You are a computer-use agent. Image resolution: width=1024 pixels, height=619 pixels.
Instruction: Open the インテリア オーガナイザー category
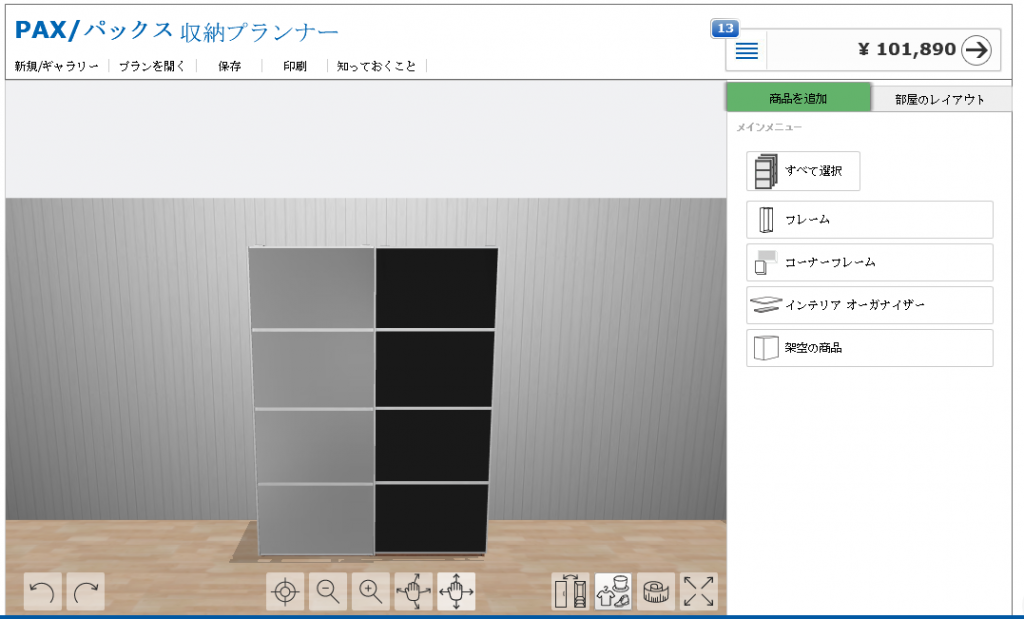[870, 305]
